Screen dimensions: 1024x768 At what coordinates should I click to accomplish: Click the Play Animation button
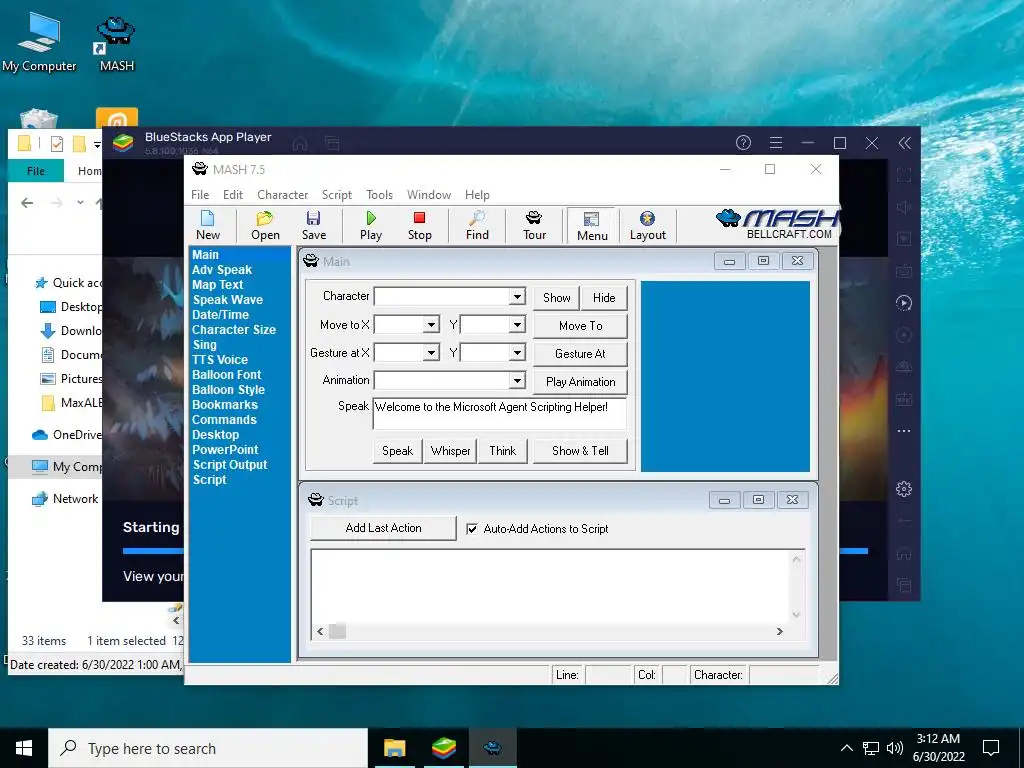pos(581,382)
